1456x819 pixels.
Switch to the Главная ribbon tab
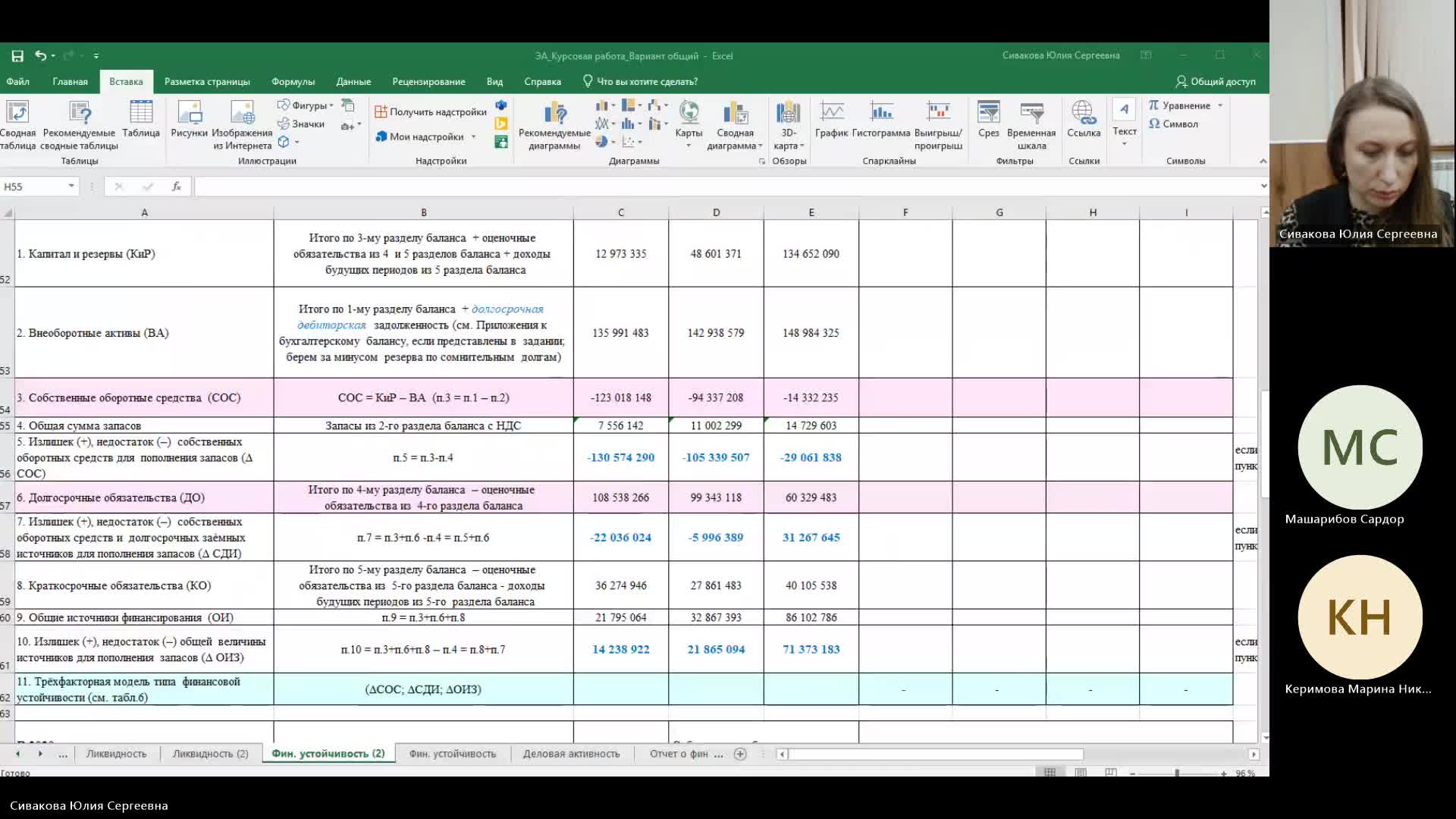click(x=70, y=81)
